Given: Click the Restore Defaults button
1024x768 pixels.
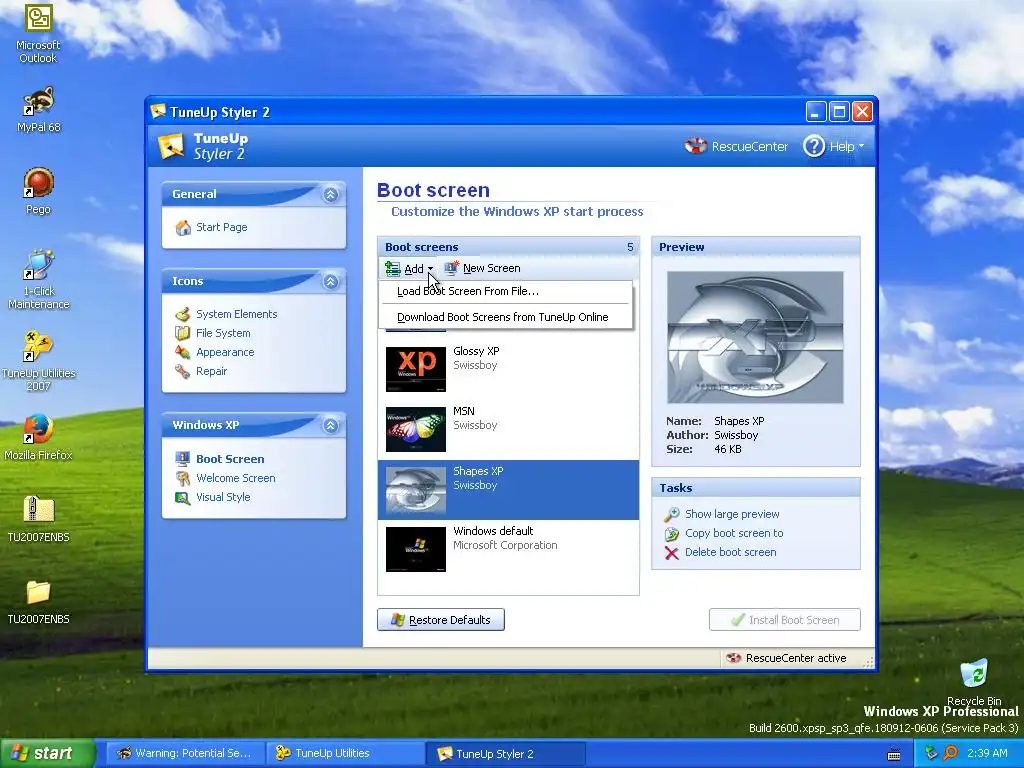Looking at the screenshot, I should pyautogui.click(x=441, y=620).
